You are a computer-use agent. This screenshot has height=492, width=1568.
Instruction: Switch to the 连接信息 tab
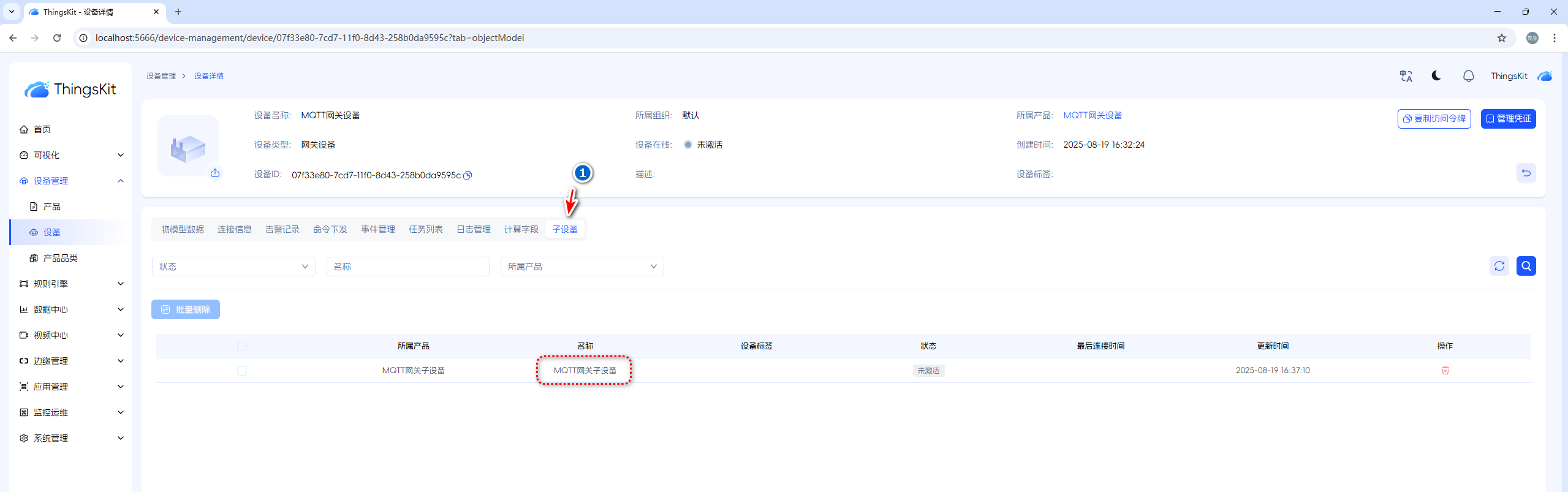[x=234, y=229]
